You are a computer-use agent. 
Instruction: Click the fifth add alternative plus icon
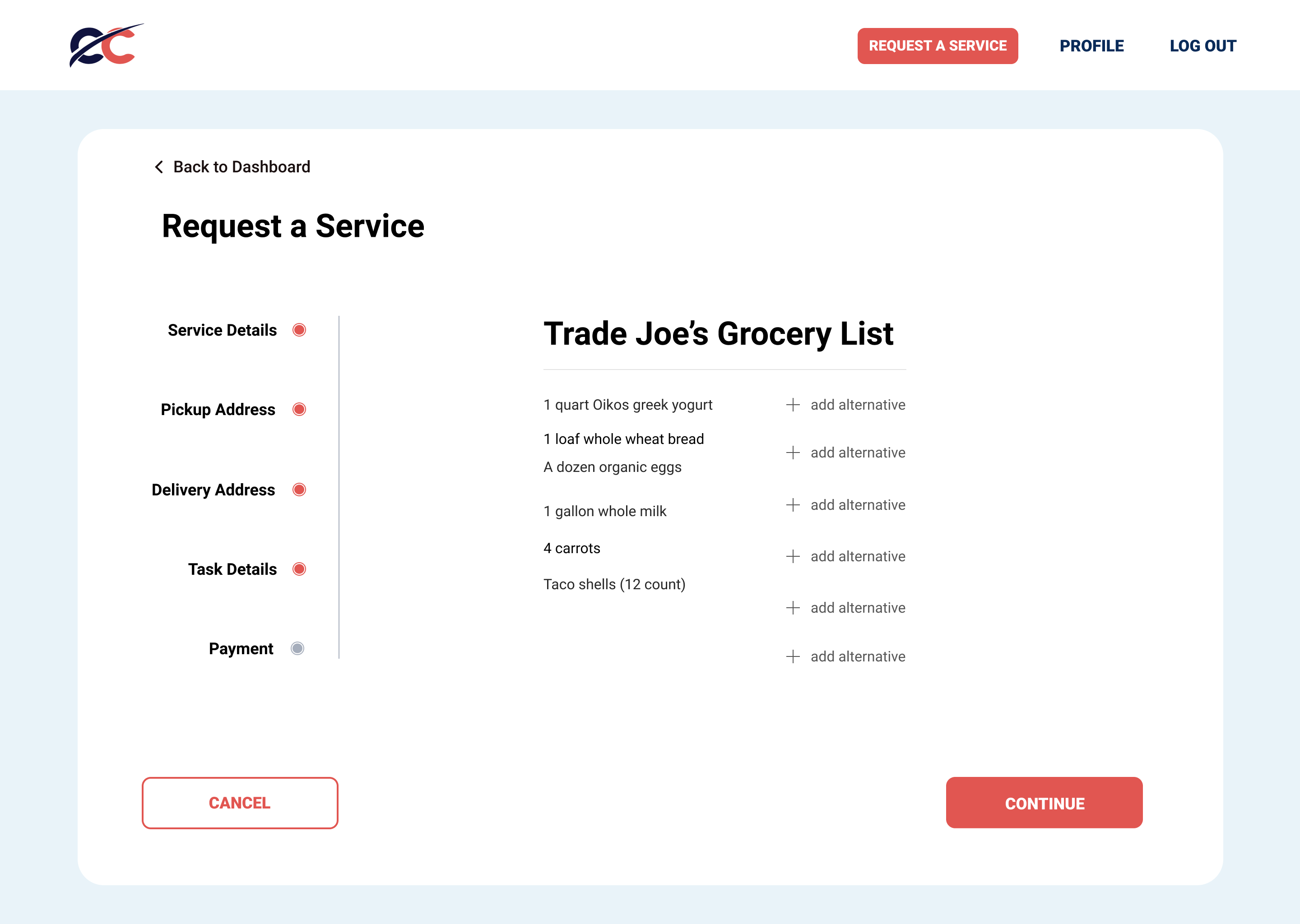(793, 608)
